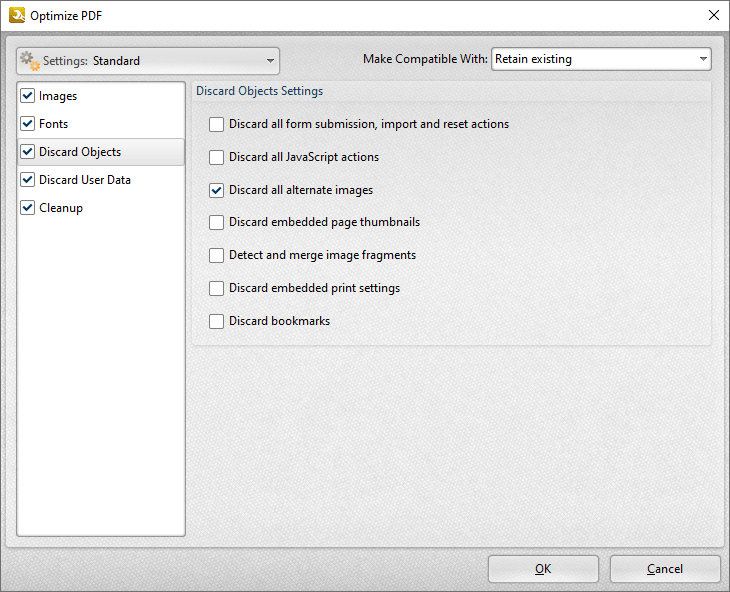Uncheck the Fonts checkbox
The width and height of the screenshot is (730, 592).
coord(27,124)
